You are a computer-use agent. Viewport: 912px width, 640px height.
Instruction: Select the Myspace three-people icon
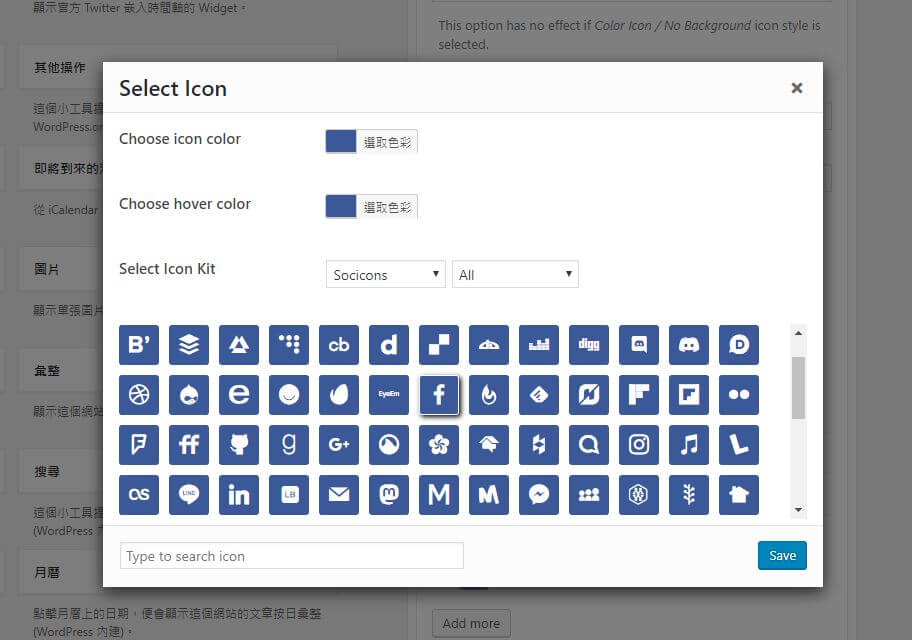[589, 495]
